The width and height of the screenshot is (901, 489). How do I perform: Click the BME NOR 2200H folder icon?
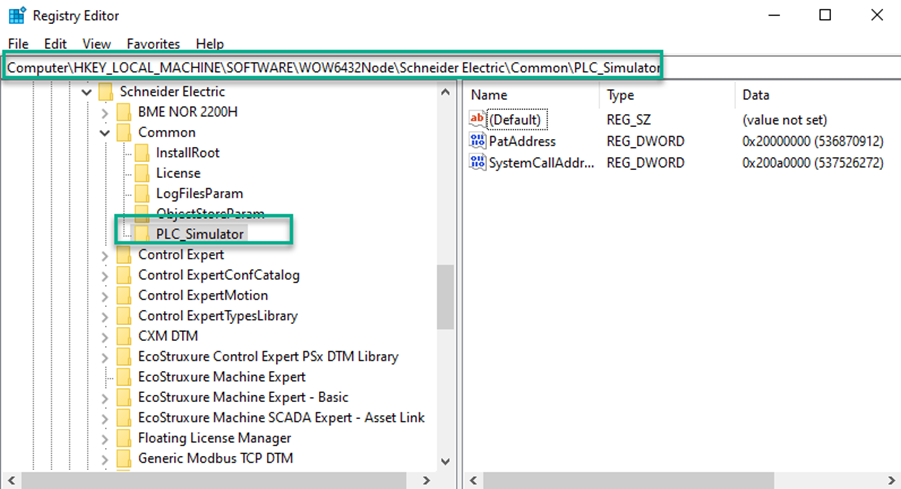coord(124,112)
